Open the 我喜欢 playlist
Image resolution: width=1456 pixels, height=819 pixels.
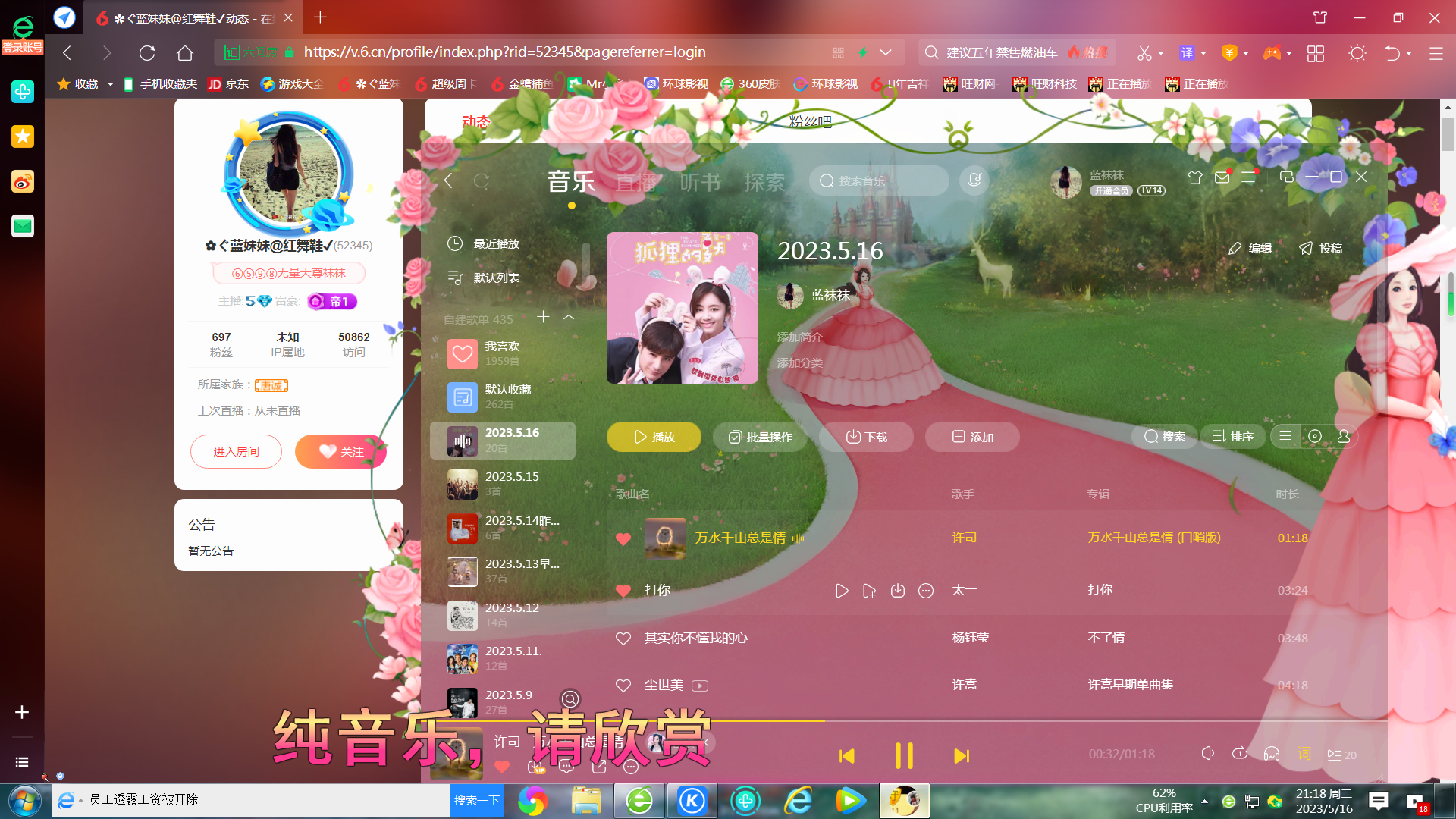point(502,353)
